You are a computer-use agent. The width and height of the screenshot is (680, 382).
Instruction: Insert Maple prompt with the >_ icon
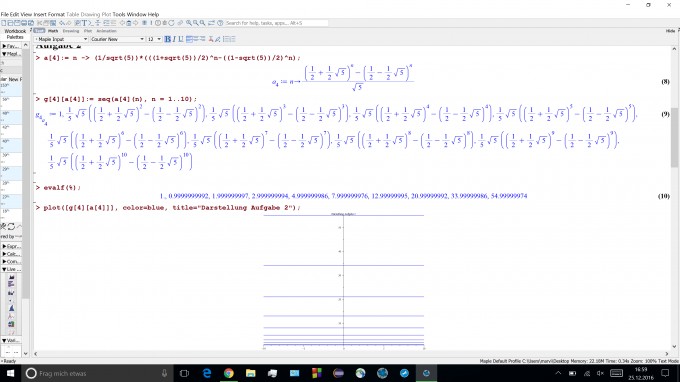91,23
